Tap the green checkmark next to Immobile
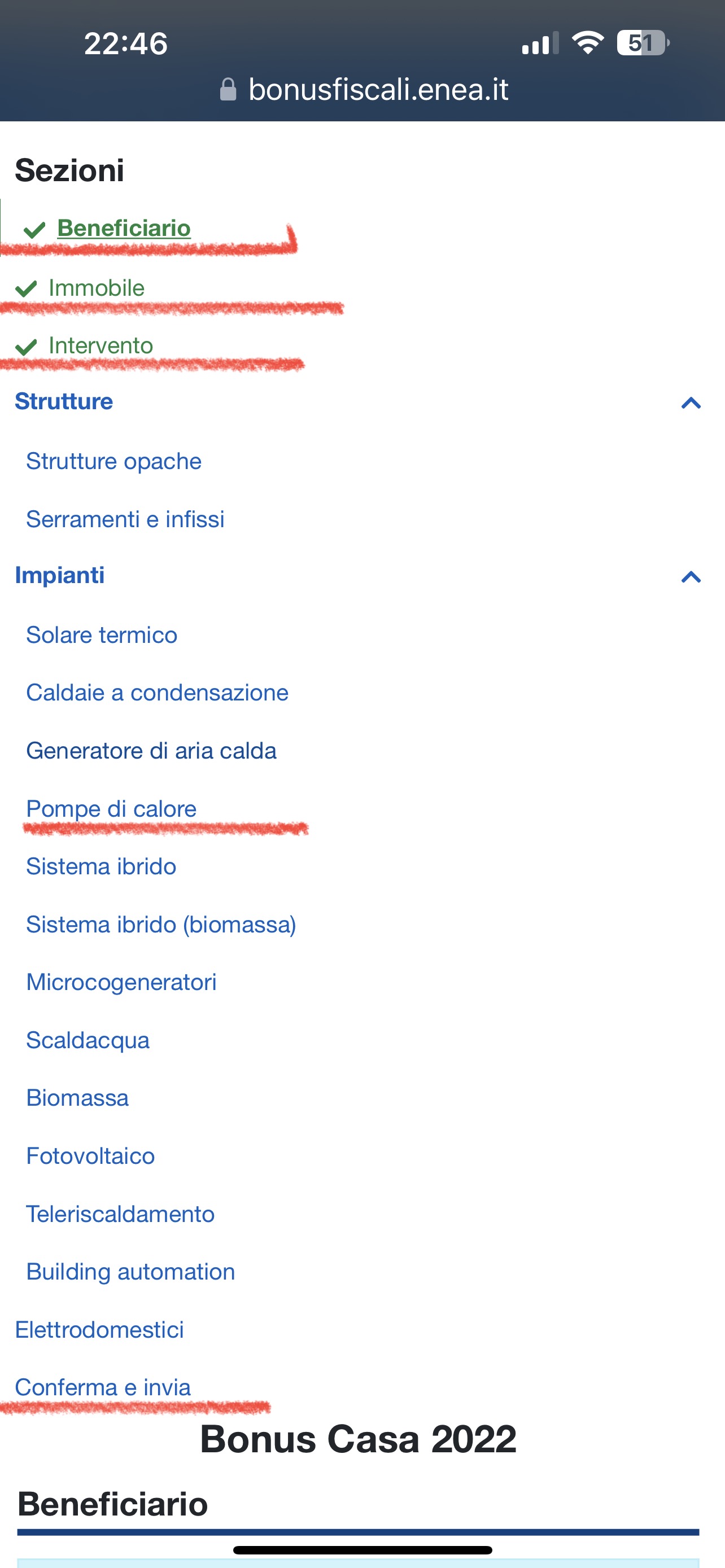The height and width of the screenshot is (1568, 725). pyautogui.click(x=26, y=288)
